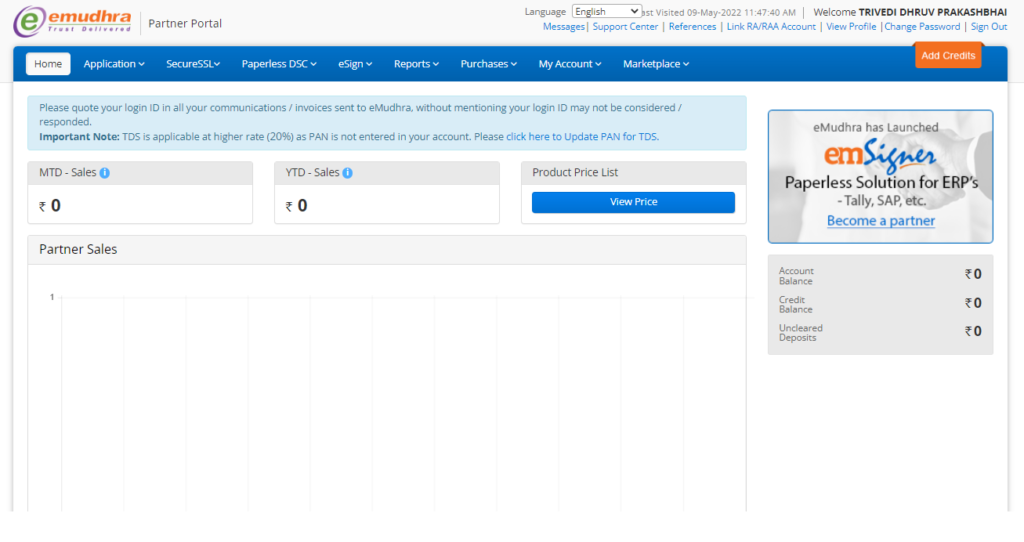This screenshot has height=542, width=1024.
Task: Expand the My Account menu
Action: click(569, 64)
